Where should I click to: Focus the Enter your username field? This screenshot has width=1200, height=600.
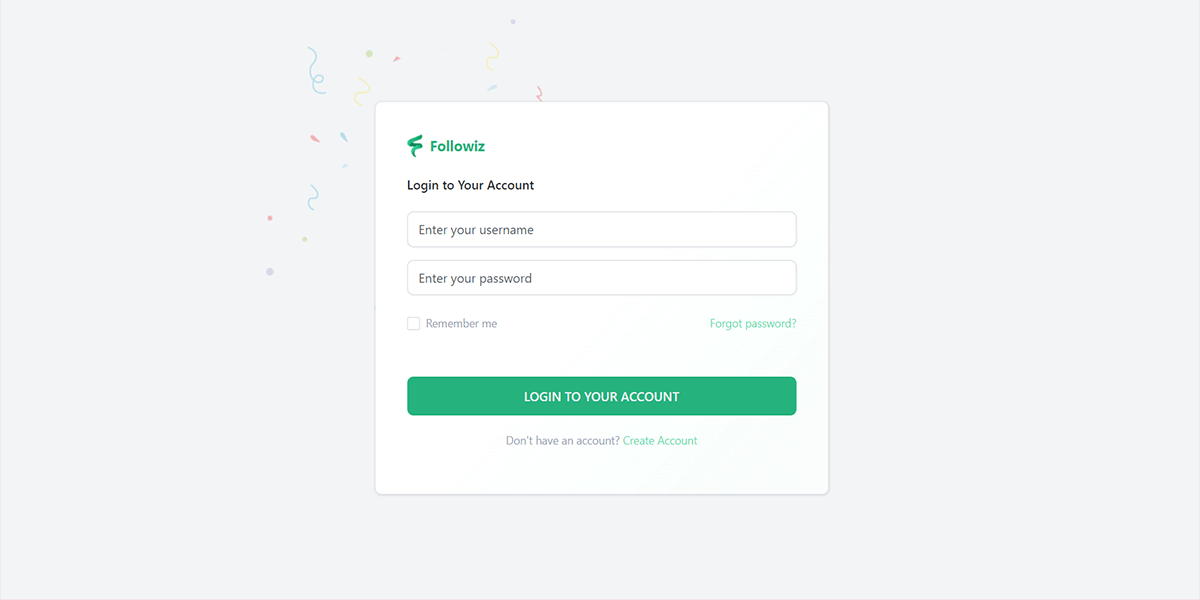coord(602,229)
